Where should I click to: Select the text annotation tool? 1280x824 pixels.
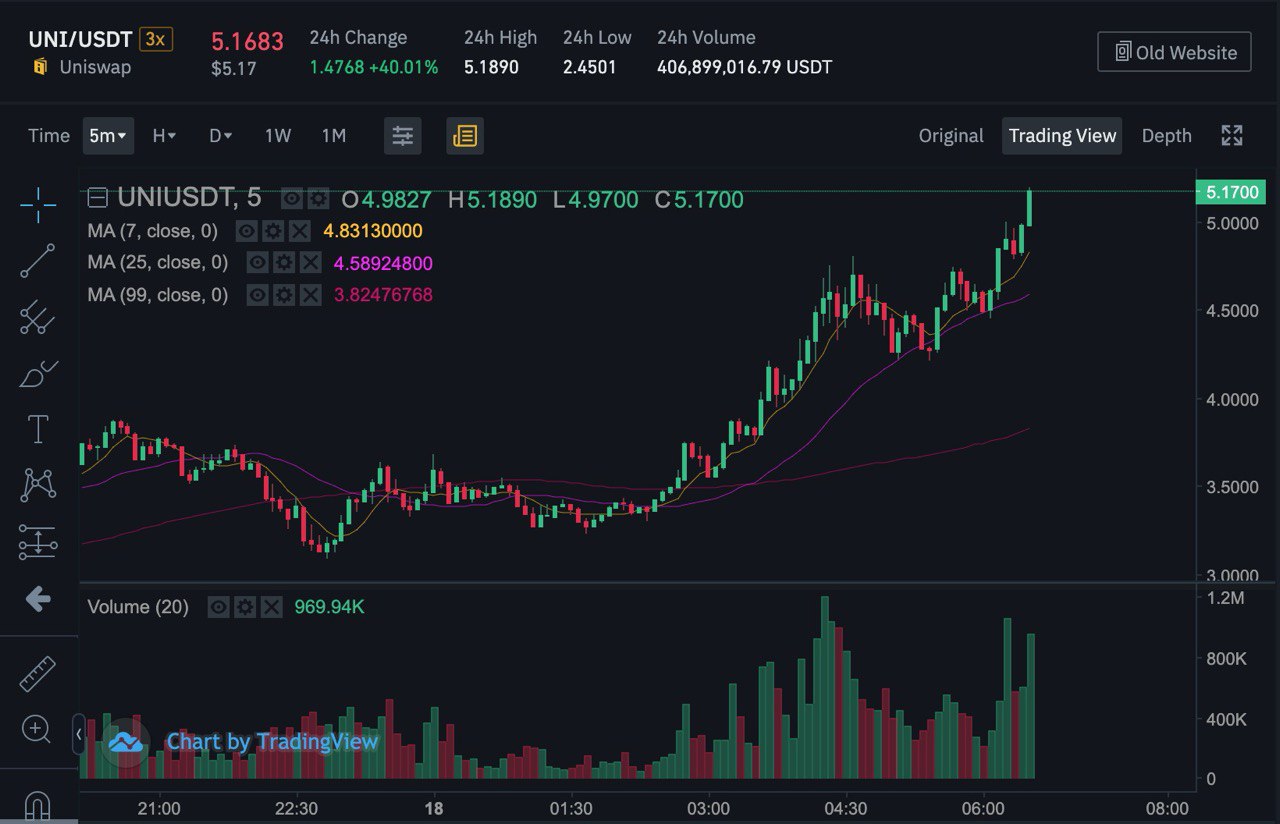(38, 430)
